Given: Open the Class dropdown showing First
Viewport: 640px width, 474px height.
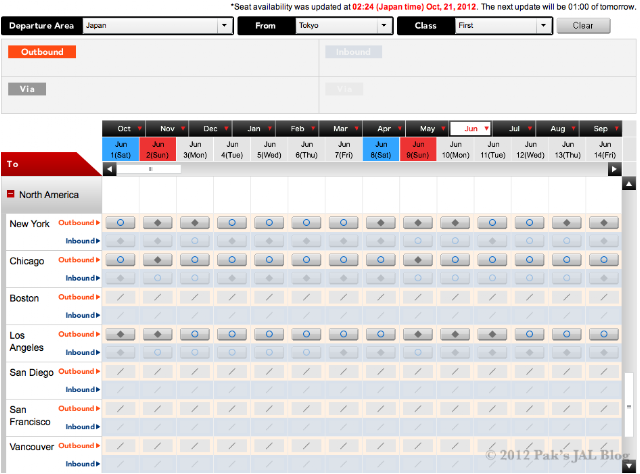Looking at the screenshot, I should coord(502,26).
